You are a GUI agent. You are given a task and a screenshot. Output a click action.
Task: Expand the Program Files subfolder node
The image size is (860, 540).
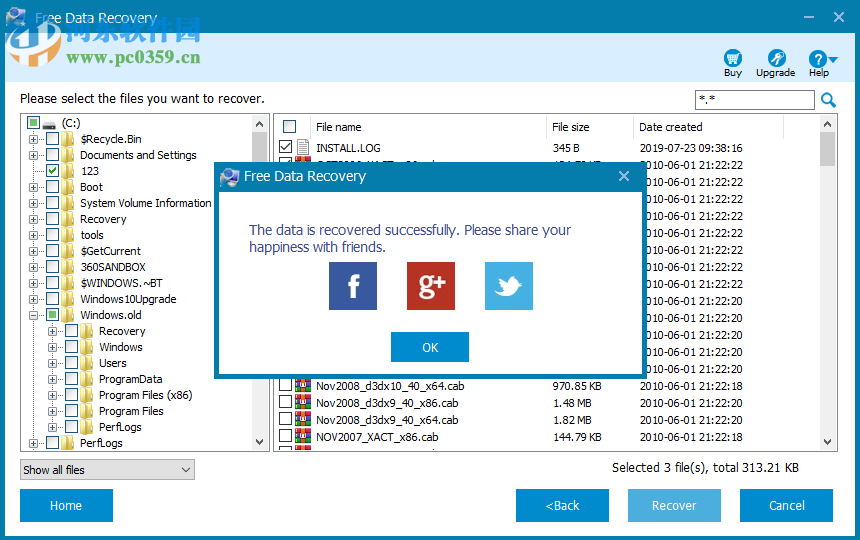tap(52, 411)
